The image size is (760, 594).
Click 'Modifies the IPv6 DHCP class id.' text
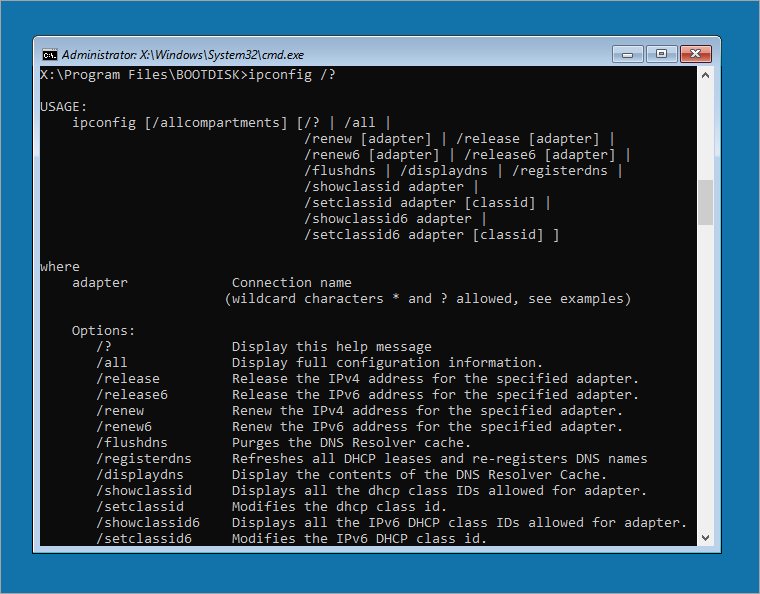click(359, 538)
